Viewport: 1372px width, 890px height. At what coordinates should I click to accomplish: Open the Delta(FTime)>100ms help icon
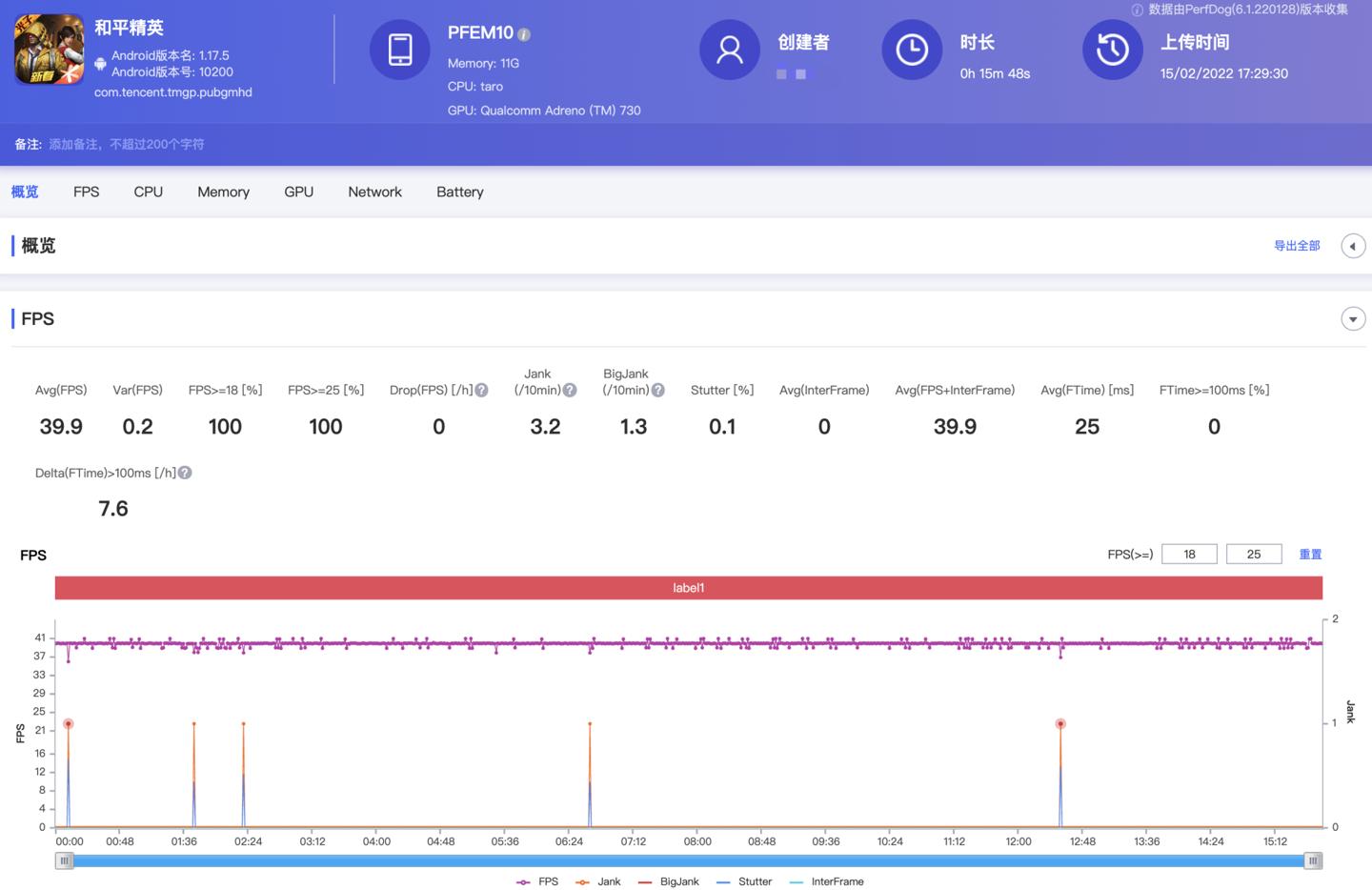click(184, 472)
